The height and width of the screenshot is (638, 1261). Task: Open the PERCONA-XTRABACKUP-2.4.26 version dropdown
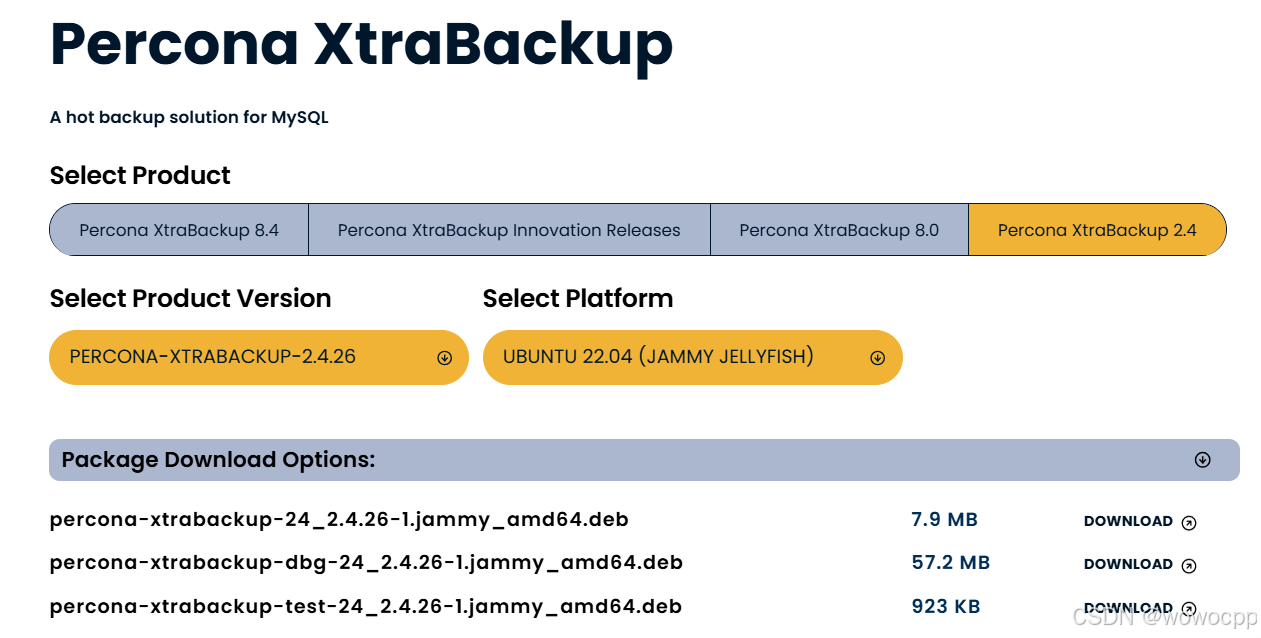click(x=259, y=357)
